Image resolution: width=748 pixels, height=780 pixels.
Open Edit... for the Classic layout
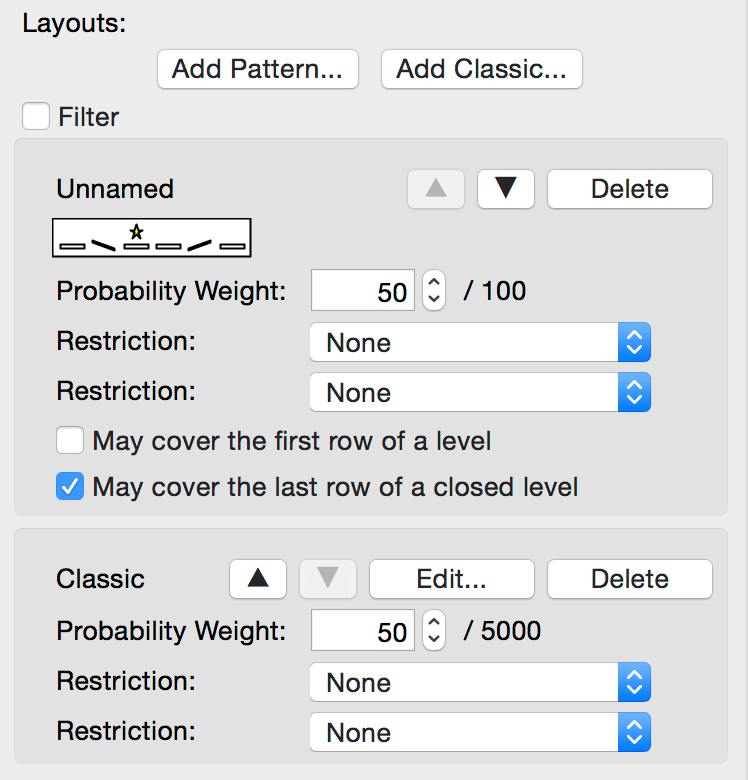click(452, 579)
